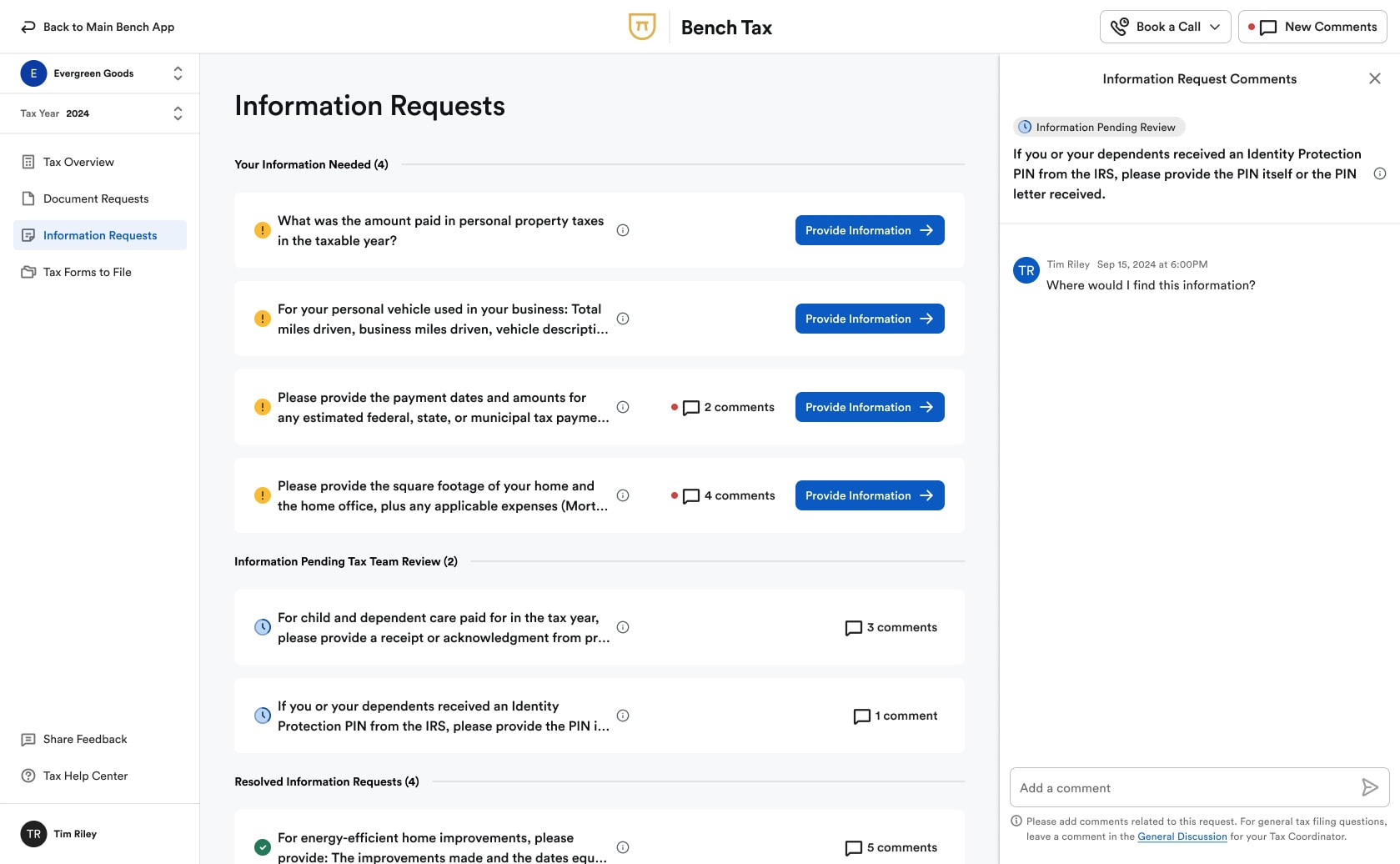This screenshot has width=1400, height=864.
Task: Click the Tax Overview sidebar icon
Action: click(x=28, y=162)
